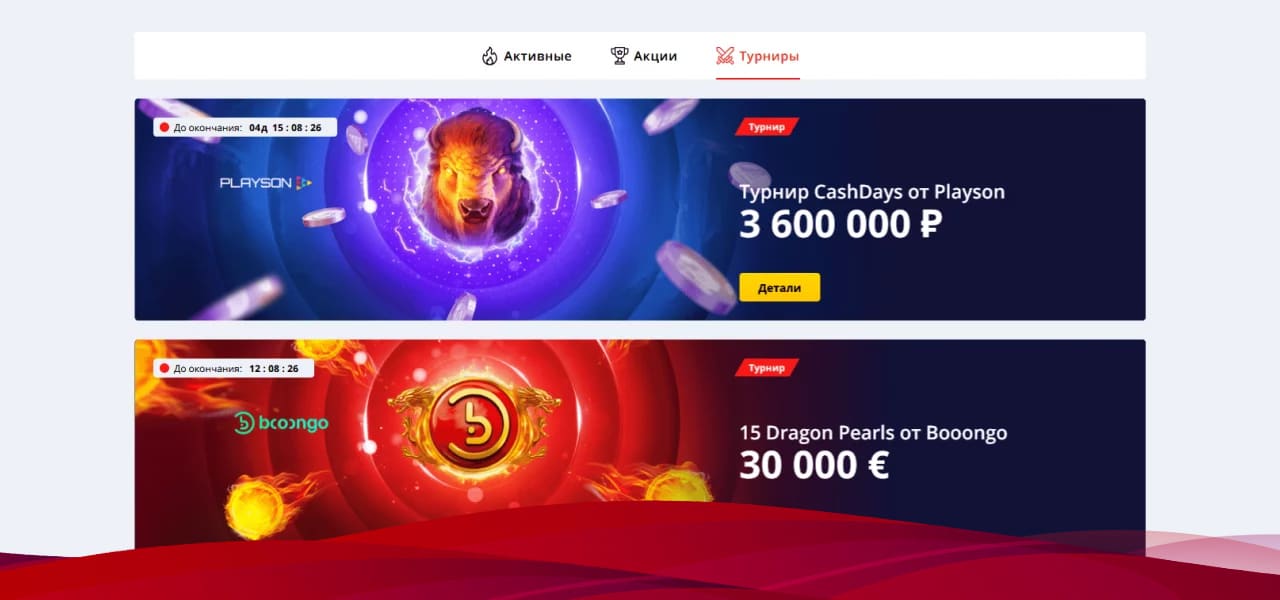Open the 15 Dragon Pearls от Booongo title
The height and width of the screenshot is (600, 1280).
click(x=873, y=433)
